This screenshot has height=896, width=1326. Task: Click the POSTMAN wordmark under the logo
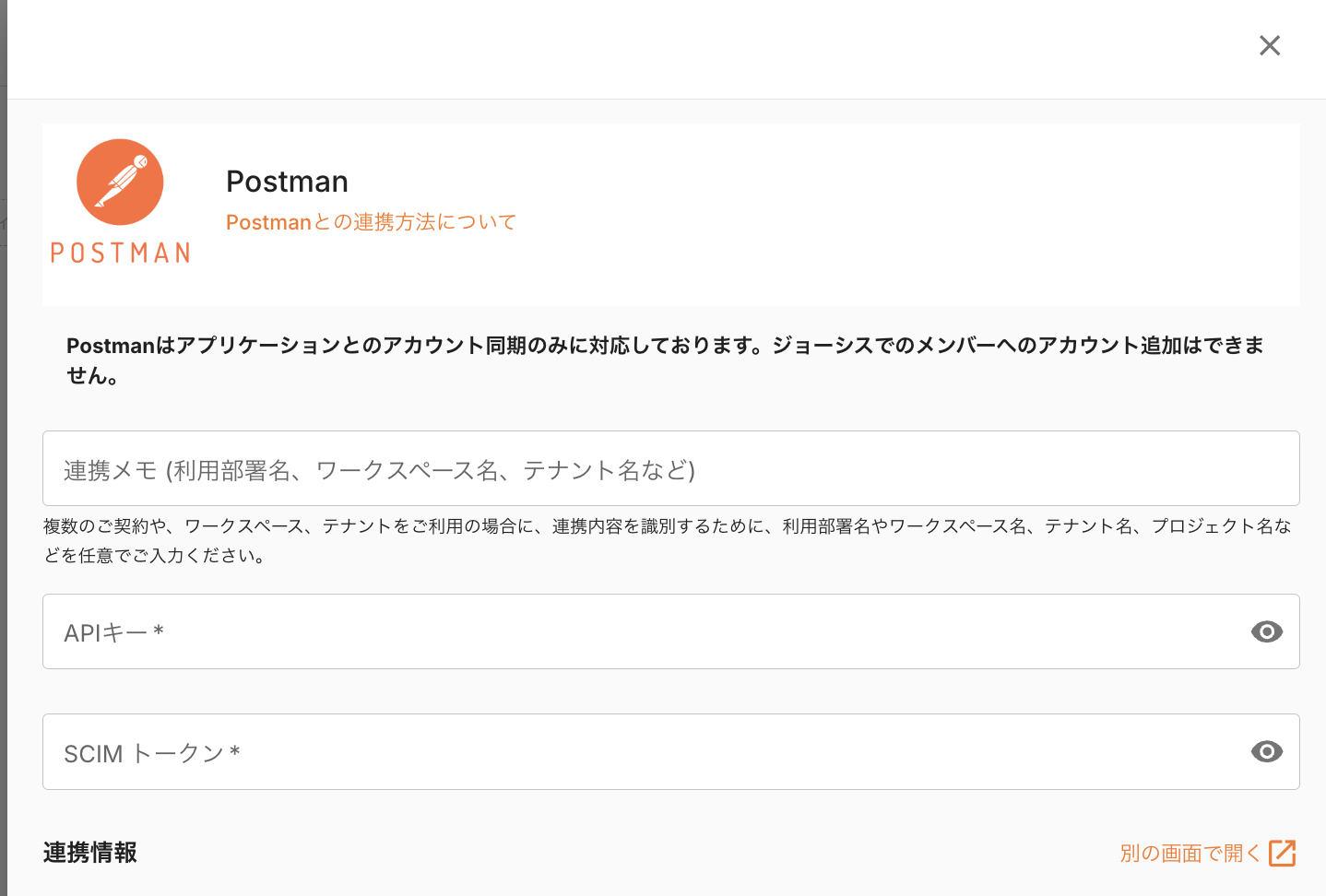coord(120,253)
